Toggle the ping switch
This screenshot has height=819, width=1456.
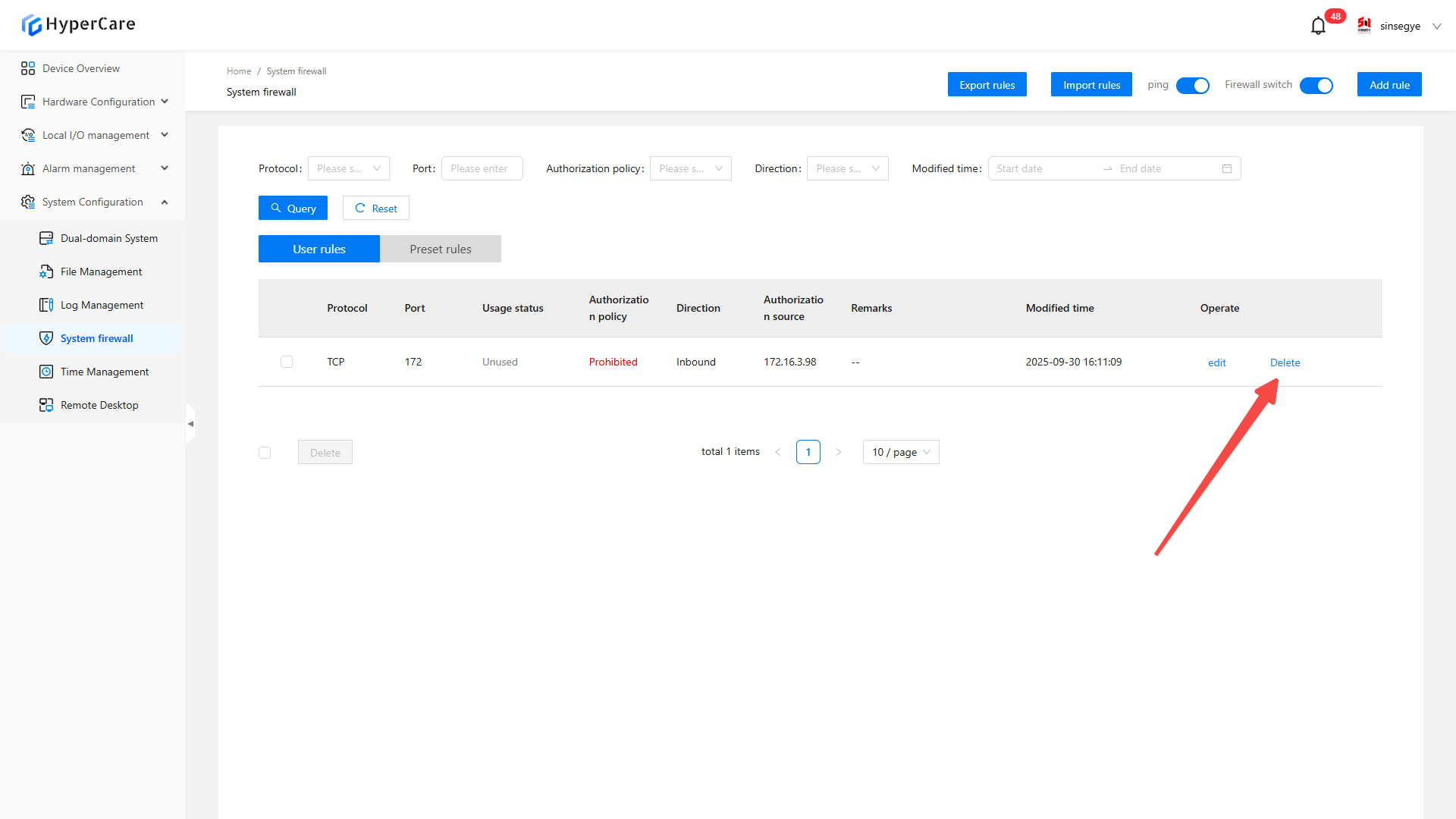point(1192,86)
